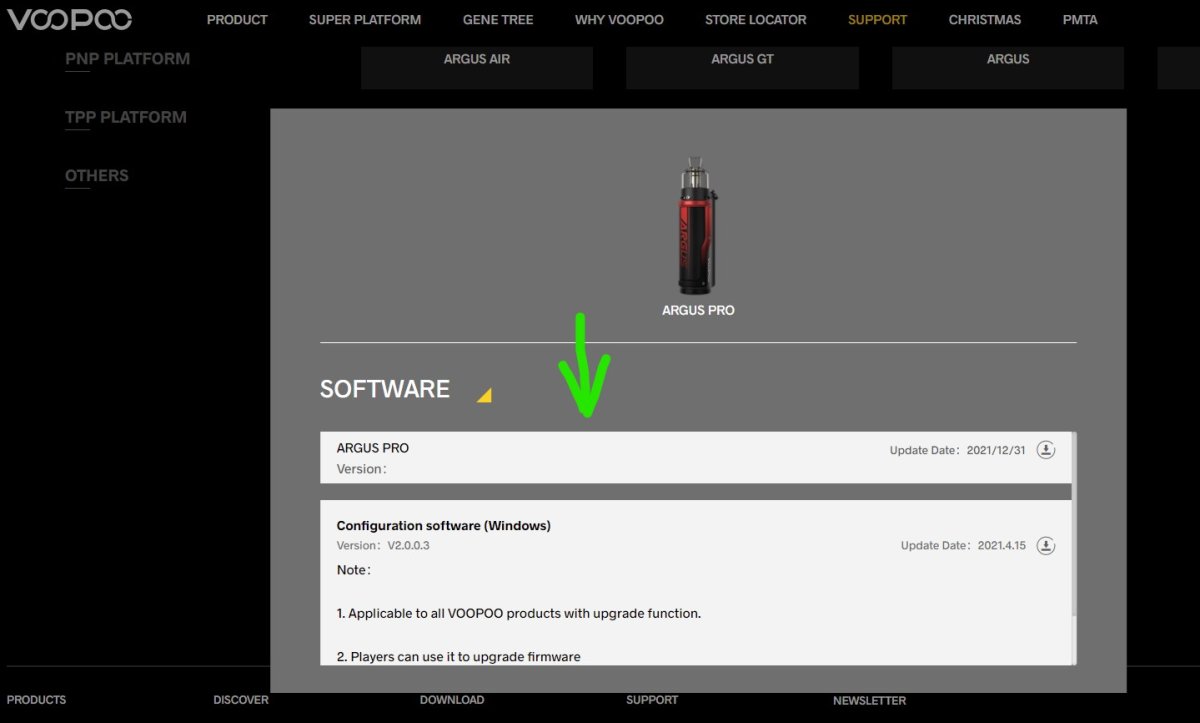Screen dimensions: 1200x723
Task: Click the ARGUS PRO caption under image
Action: (698, 311)
